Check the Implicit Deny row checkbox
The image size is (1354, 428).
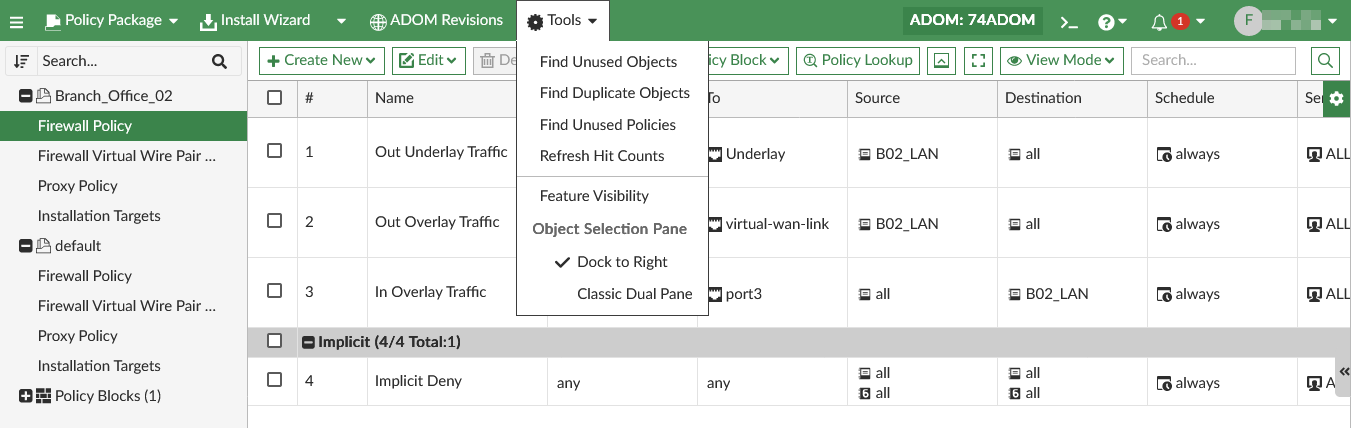[x=275, y=380]
